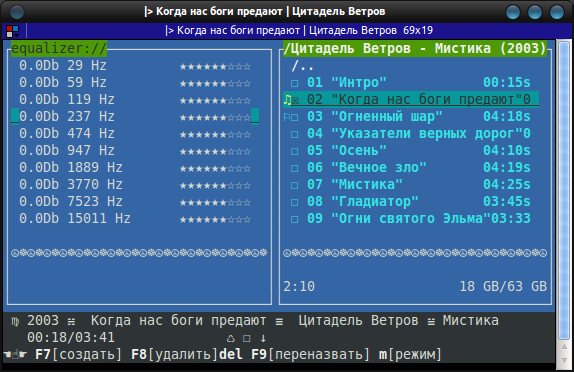
Task: Click the 00:18/03:41 playback position
Action: click(71, 338)
